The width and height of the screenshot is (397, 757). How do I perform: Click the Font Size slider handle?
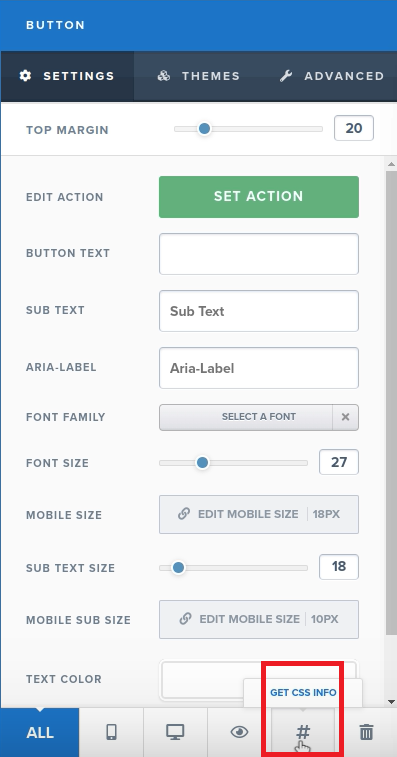click(x=202, y=463)
